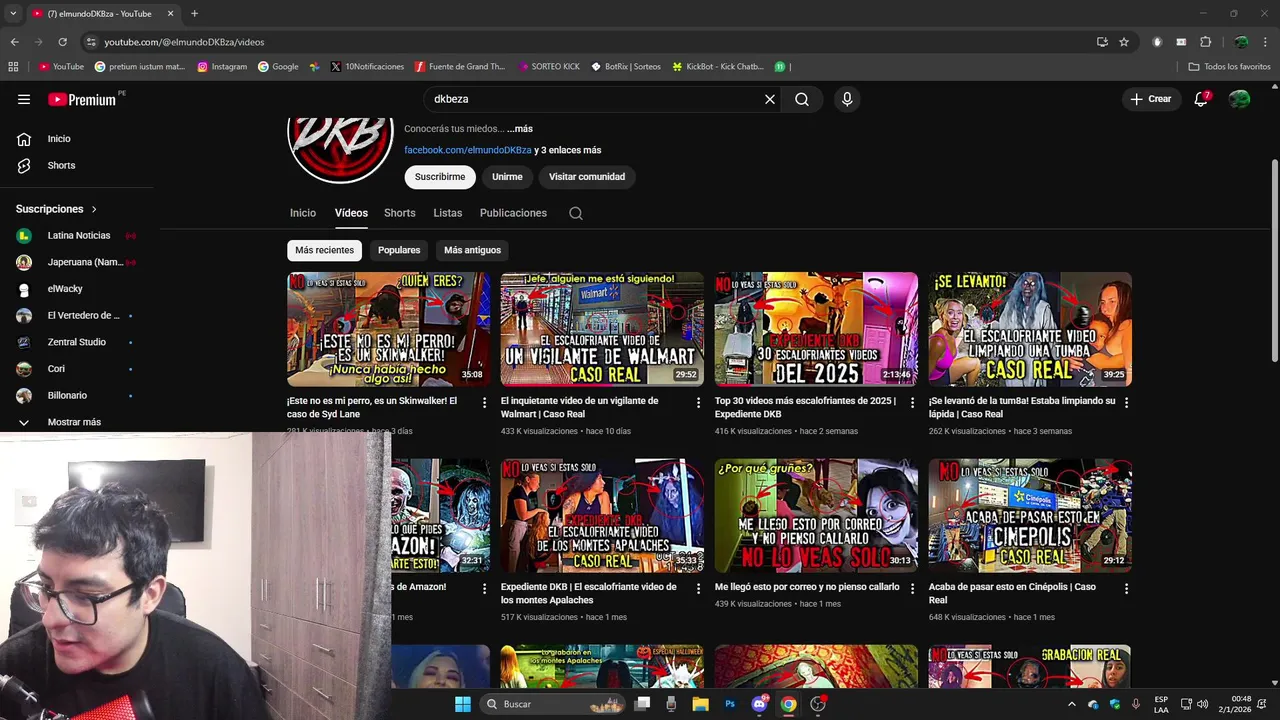
Task: Open options for Top 30 videos 2025
Action: (912, 402)
